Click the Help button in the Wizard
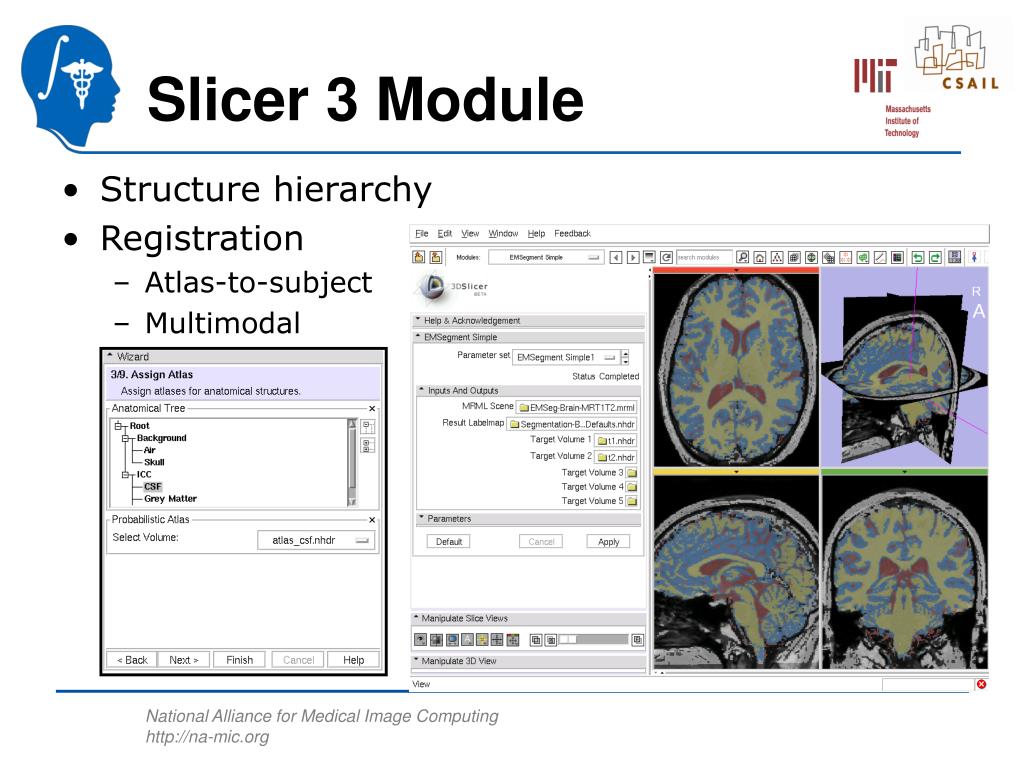Image resolution: width=1024 pixels, height=768 pixels. coord(353,660)
